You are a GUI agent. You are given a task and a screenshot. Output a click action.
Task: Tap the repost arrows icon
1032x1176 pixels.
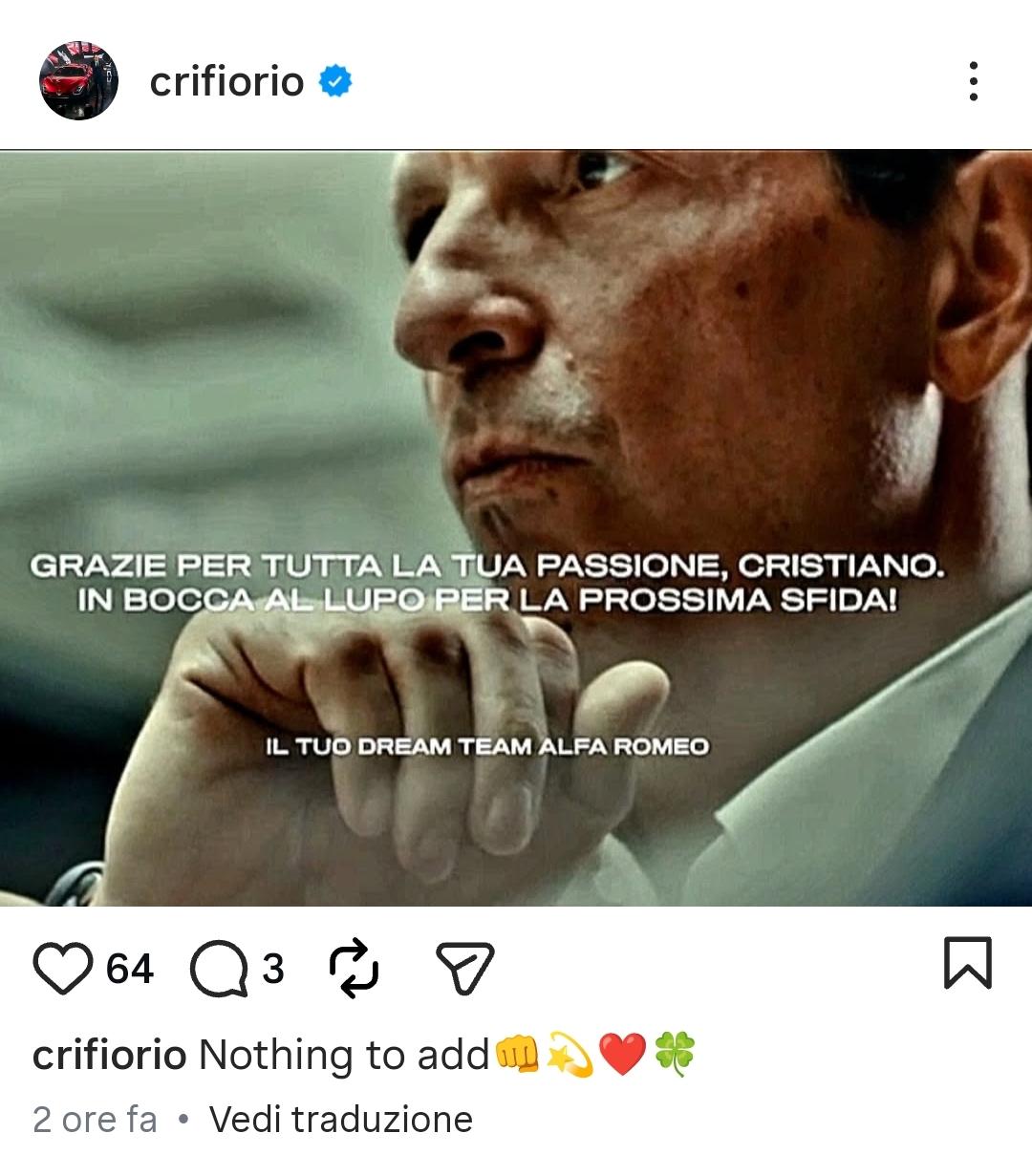point(354,969)
